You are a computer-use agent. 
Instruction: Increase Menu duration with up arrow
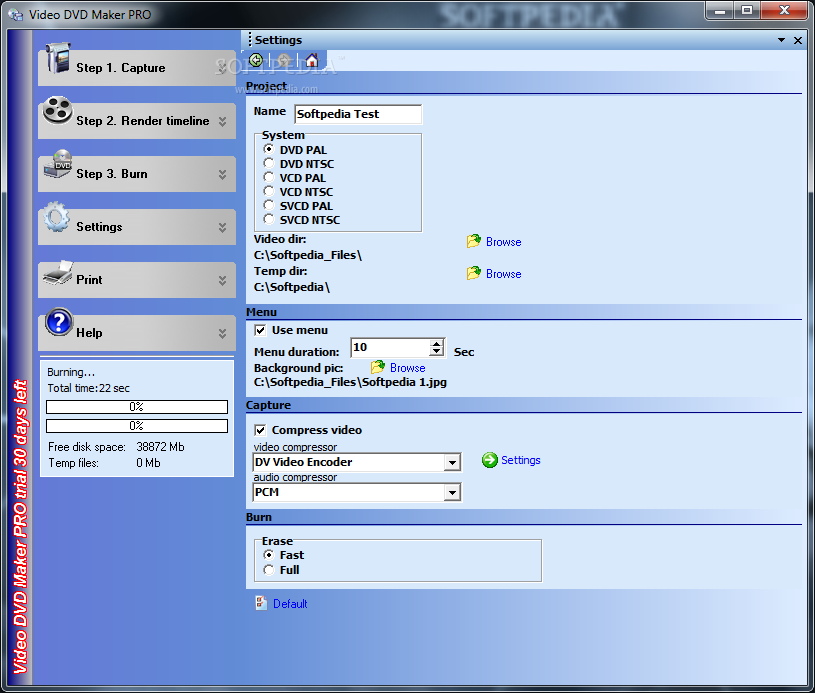[x=437, y=343]
